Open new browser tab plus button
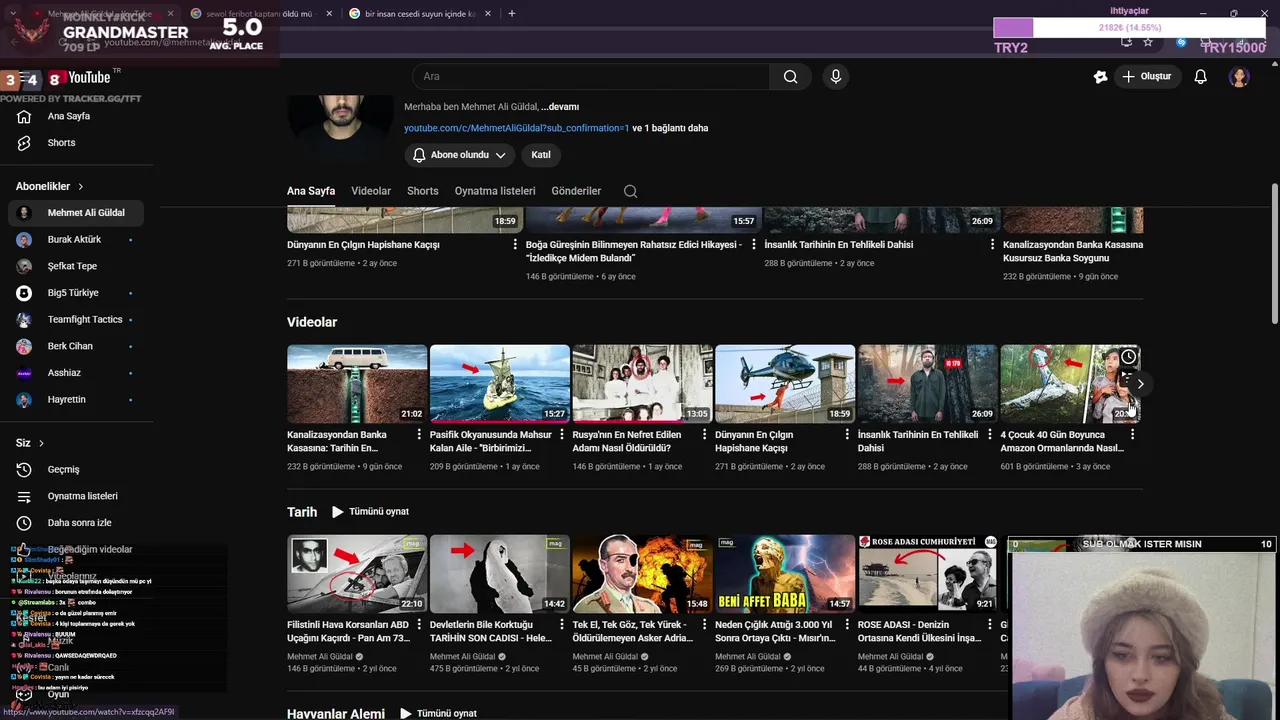The width and height of the screenshot is (1280, 720). 512,14
